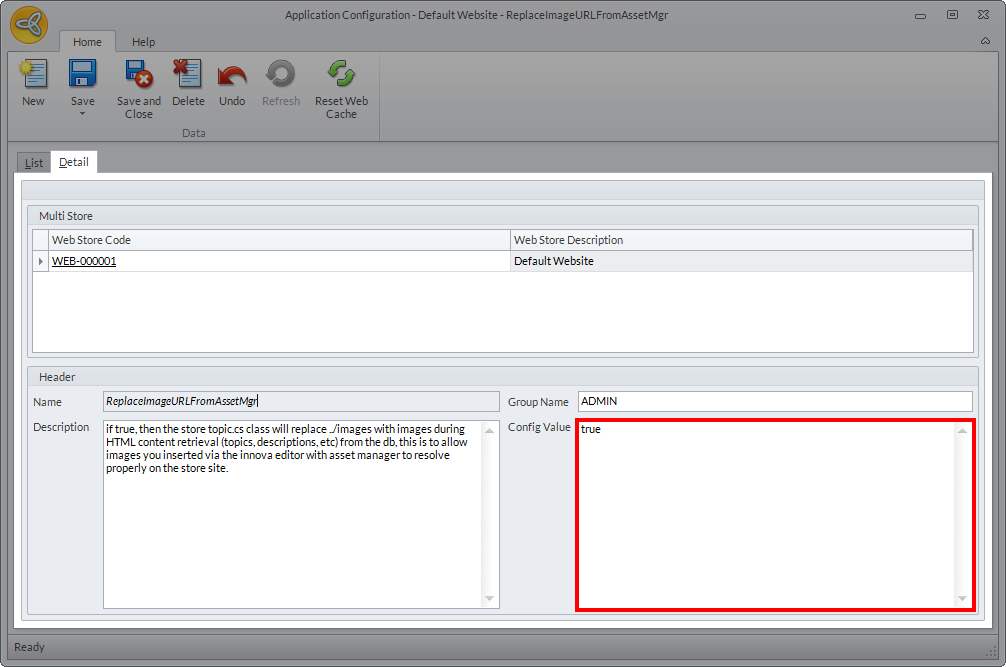Expand the WEB-000001 row indicator

click(41, 262)
